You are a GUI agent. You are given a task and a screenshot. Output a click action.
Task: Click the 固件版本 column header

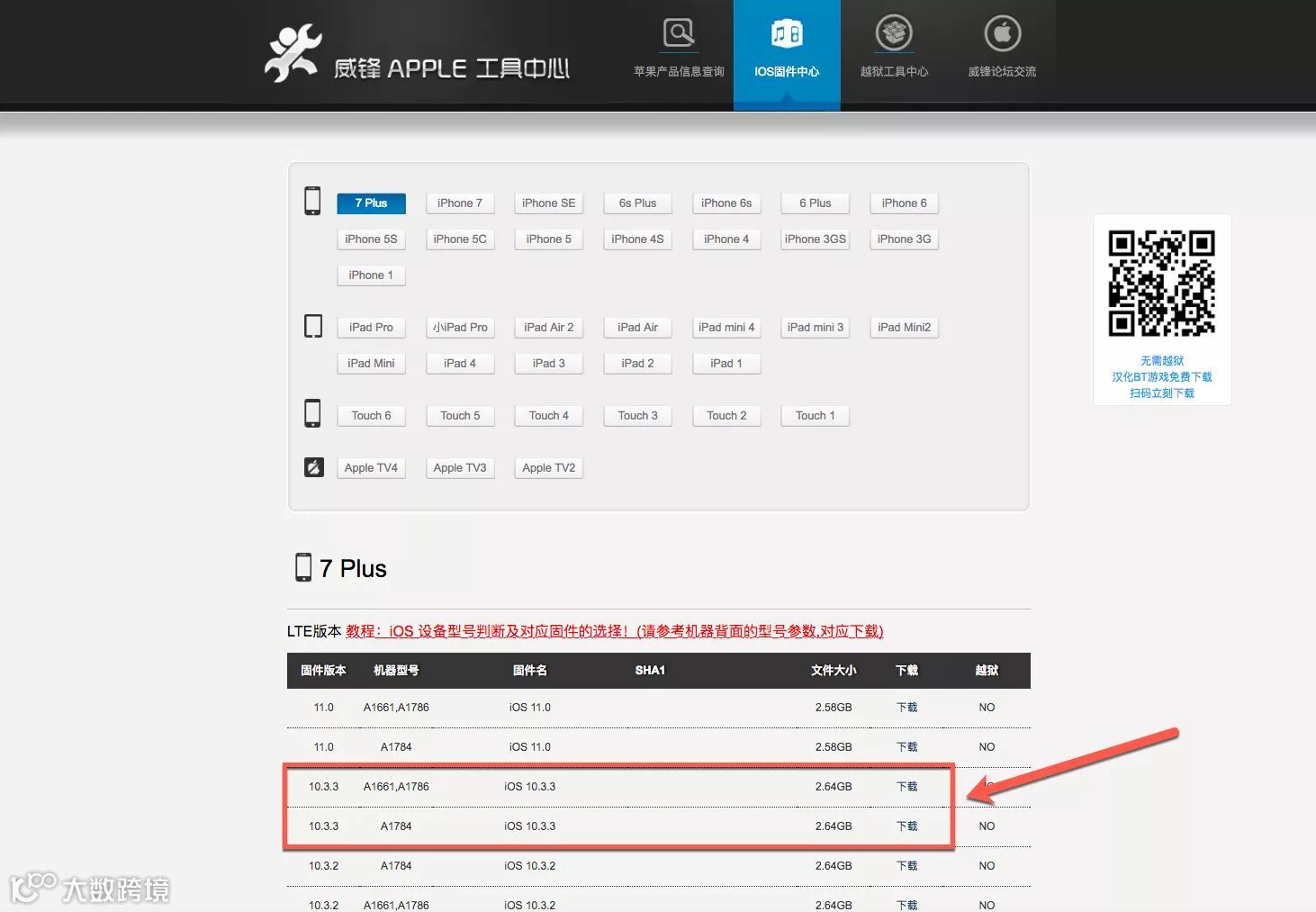pyautogui.click(x=323, y=671)
